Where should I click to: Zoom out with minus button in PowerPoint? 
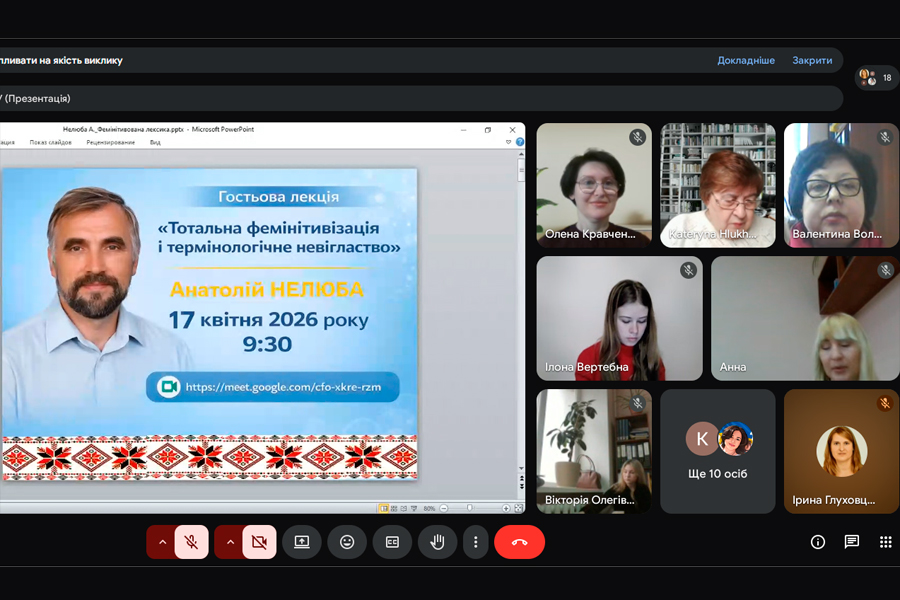[444, 509]
